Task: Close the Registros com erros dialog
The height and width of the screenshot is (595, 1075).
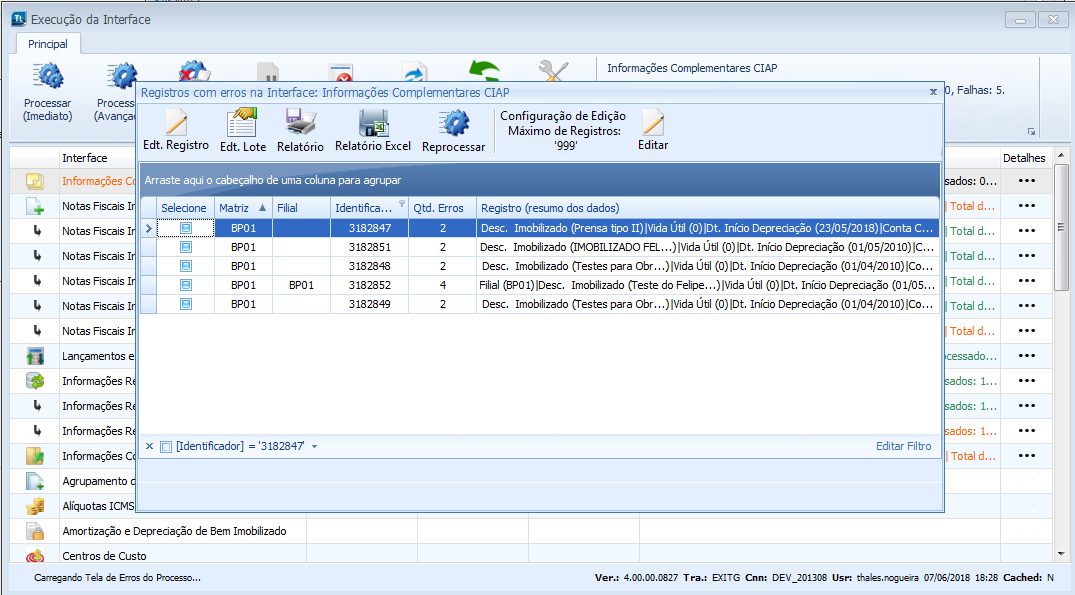Action: click(x=933, y=91)
